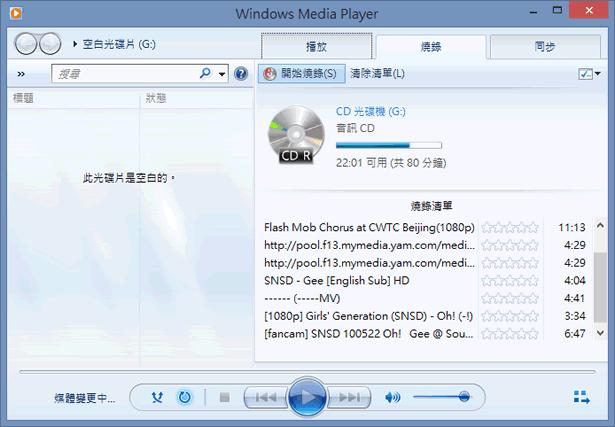Rate Flash Mob Chorus with the stars
Screen dimensions: 615x427
(510, 227)
